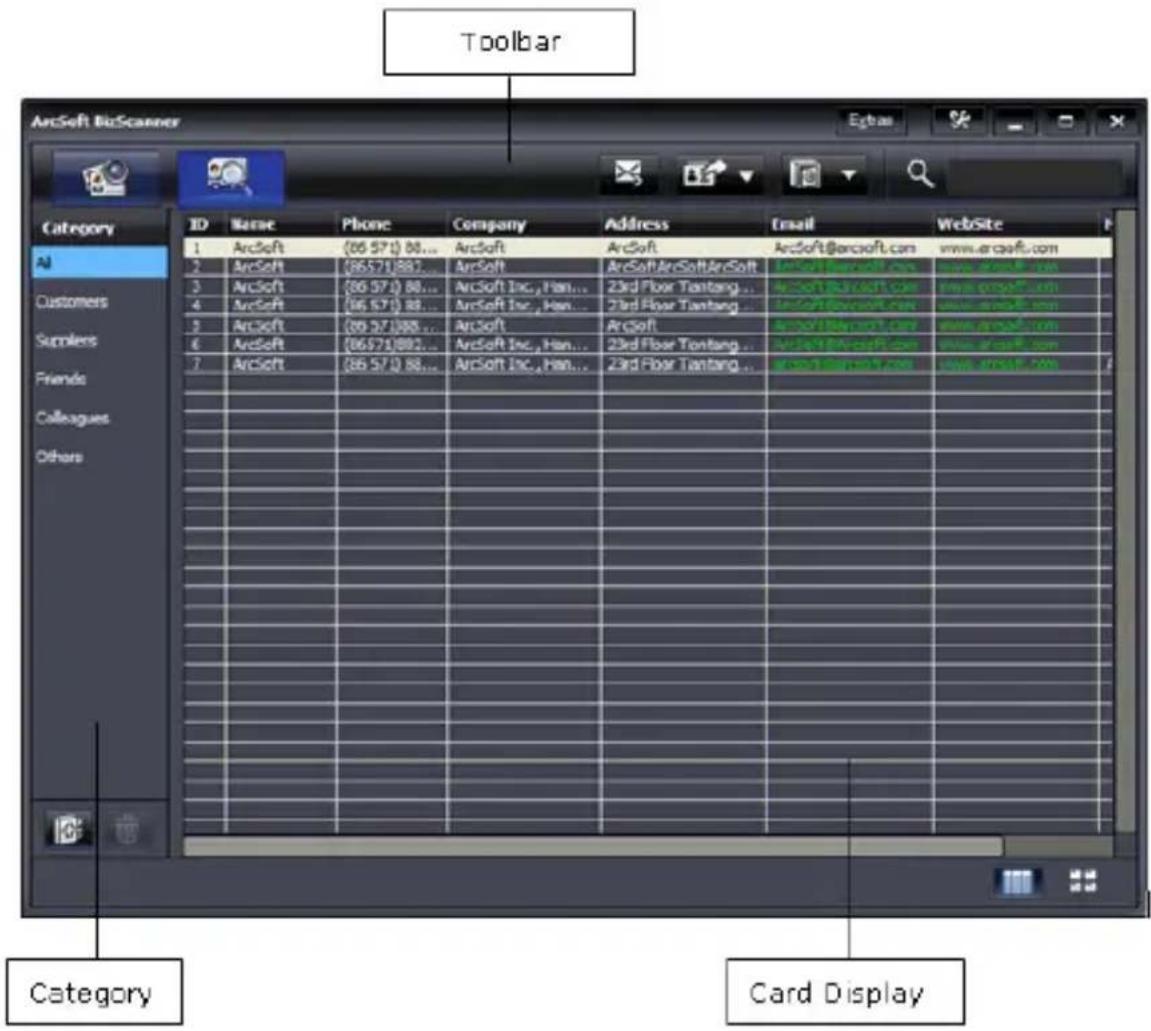Select row 6 Company cell

click(x=521, y=344)
